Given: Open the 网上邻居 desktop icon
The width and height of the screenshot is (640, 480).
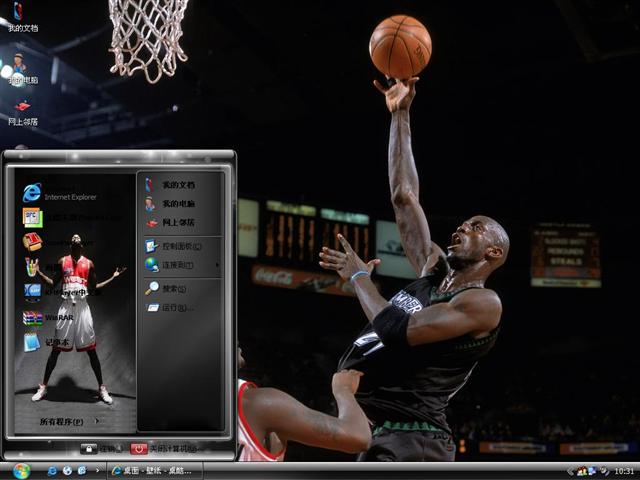Looking at the screenshot, I should pos(23,113).
